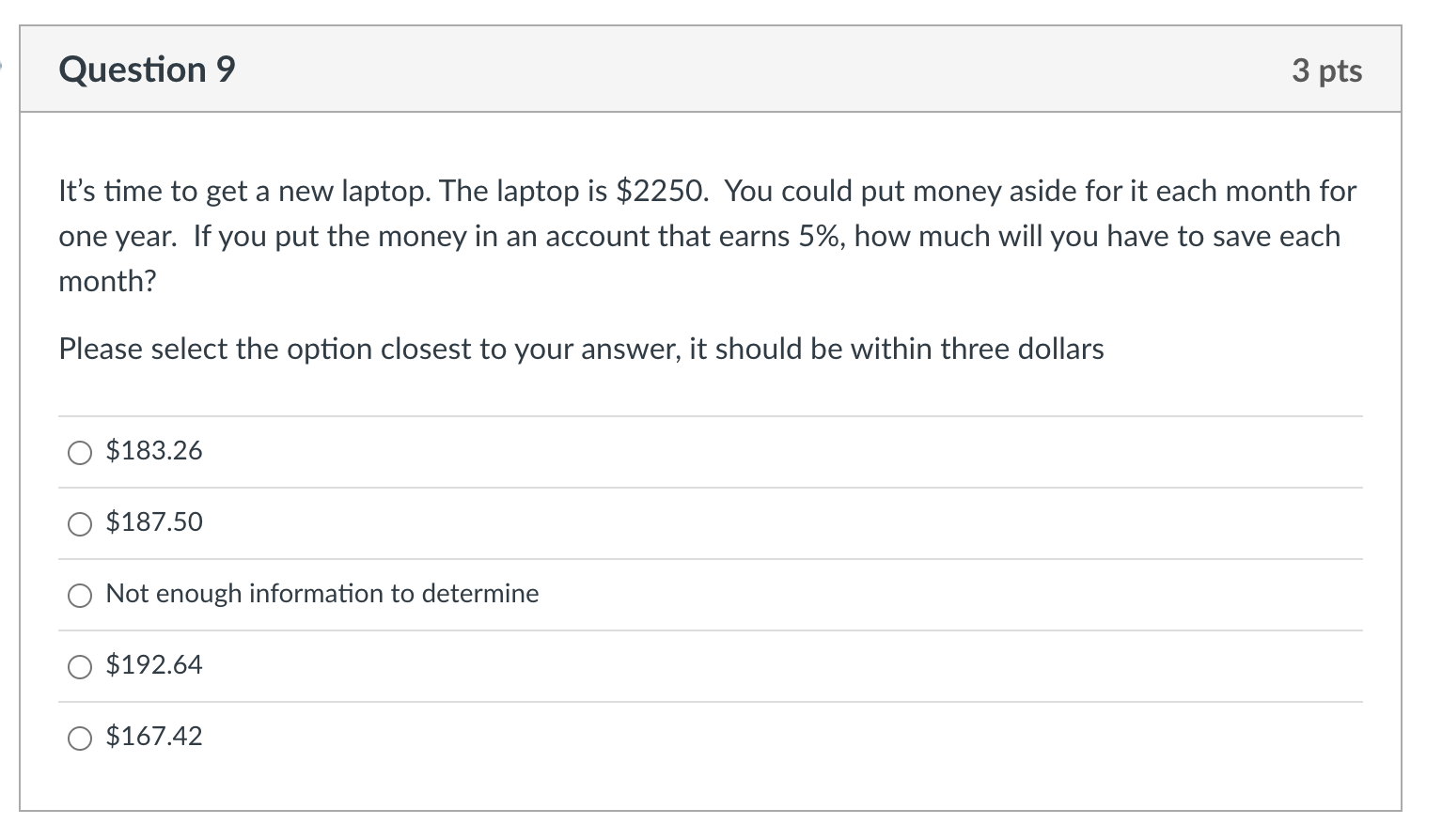
Task: Click the 'Not enough information' label text
Action: point(321,594)
